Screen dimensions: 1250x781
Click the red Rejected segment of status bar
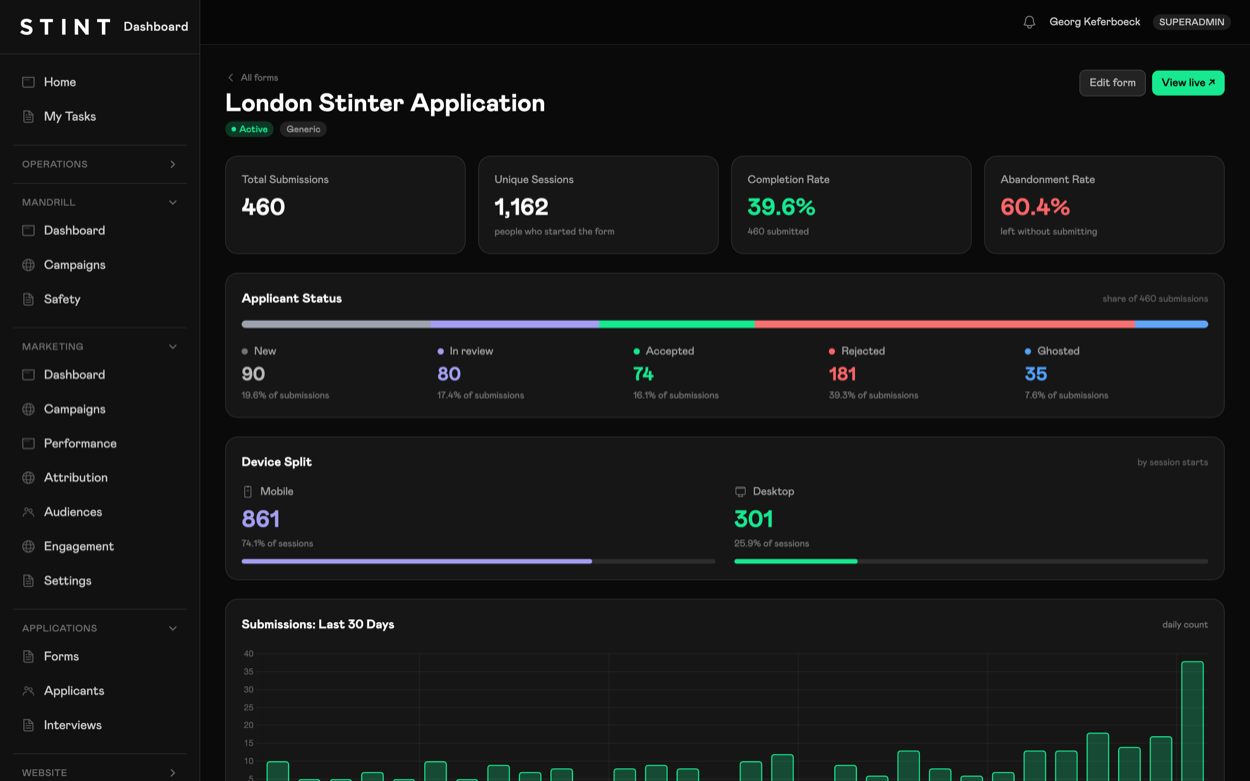[x=945, y=324]
